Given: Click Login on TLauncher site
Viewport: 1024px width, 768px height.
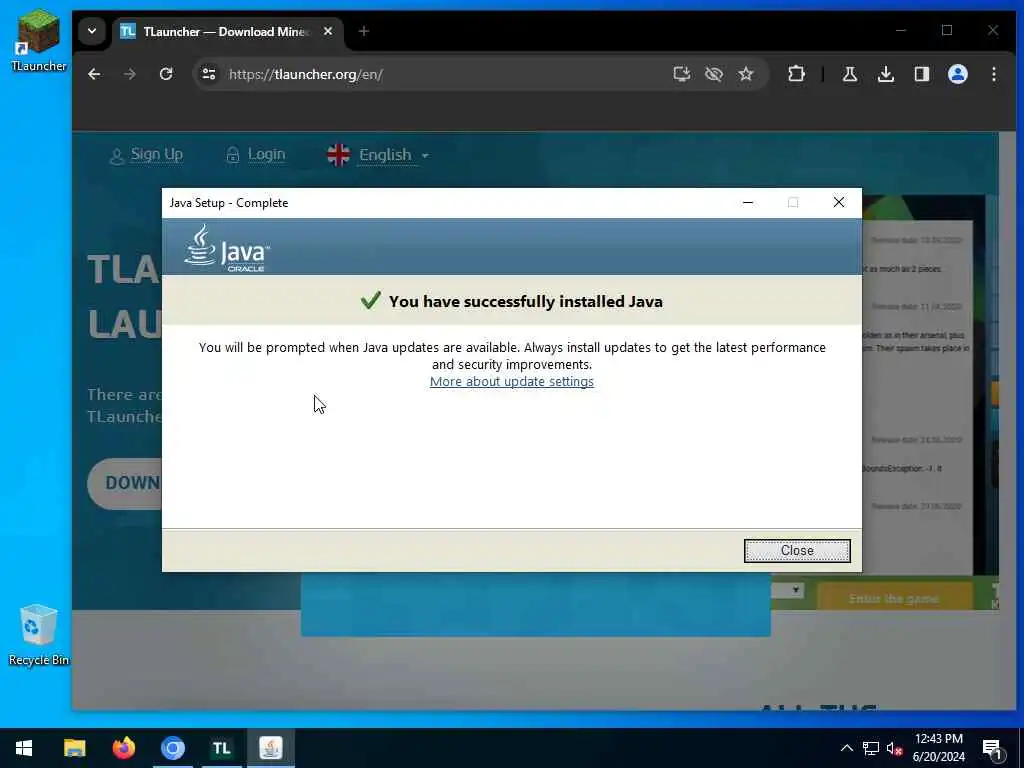Looking at the screenshot, I should [256, 155].
